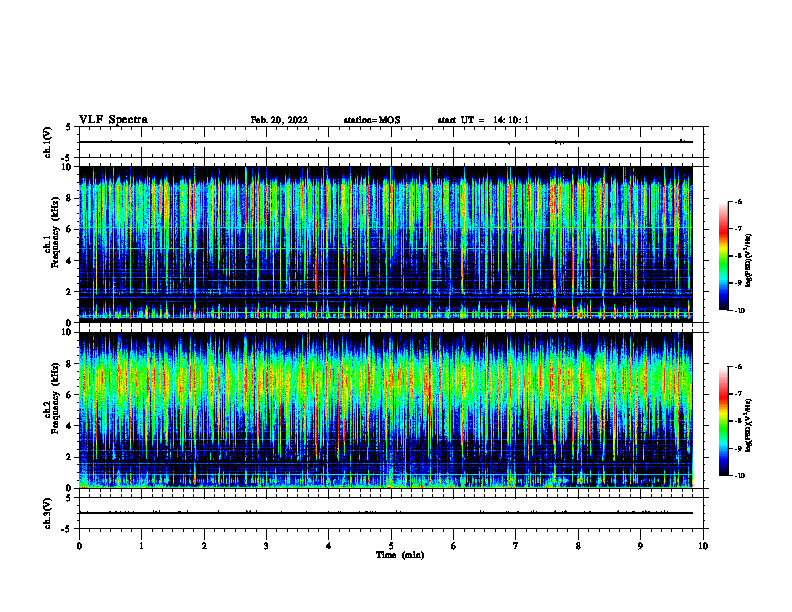Viewport: 792px width, 612px height.
Task: Click time axis tick label "8"
Action: (x=578, y=546)
